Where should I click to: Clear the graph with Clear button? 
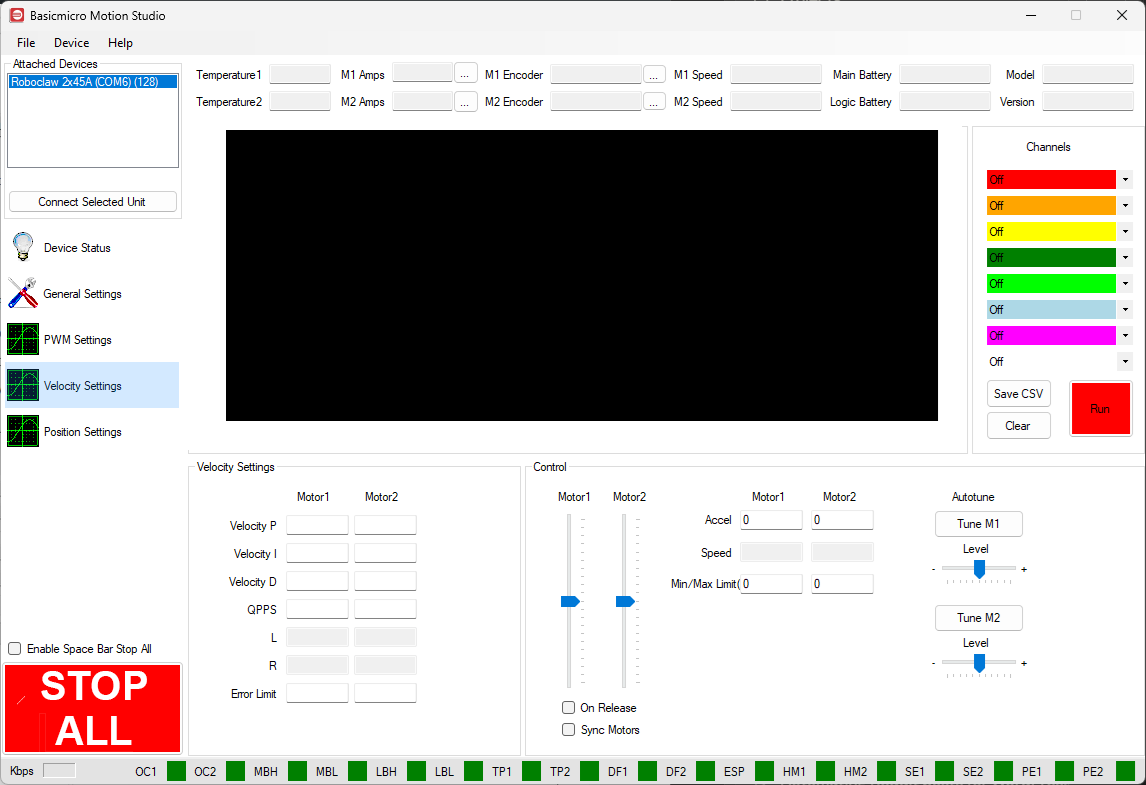pos(1018,425)
